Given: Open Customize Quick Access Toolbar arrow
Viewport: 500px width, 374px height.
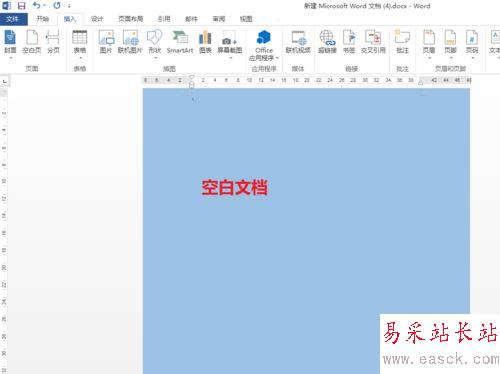Looking at the screenshot, I should [x=69, y=6].
